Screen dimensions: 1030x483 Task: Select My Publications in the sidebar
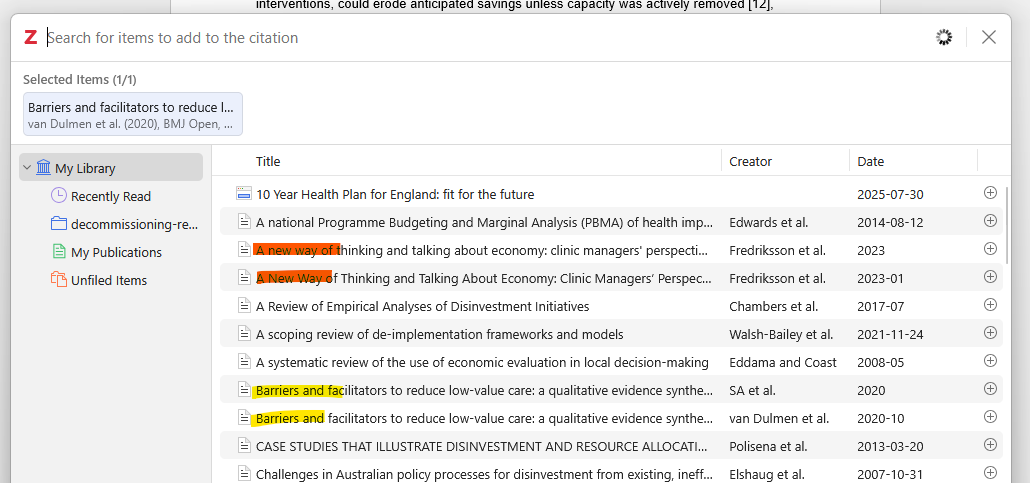point(107,252)
